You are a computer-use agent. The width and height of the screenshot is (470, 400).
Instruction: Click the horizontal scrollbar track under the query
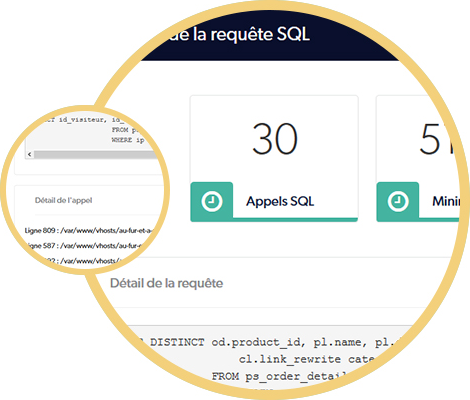(97, 154)
